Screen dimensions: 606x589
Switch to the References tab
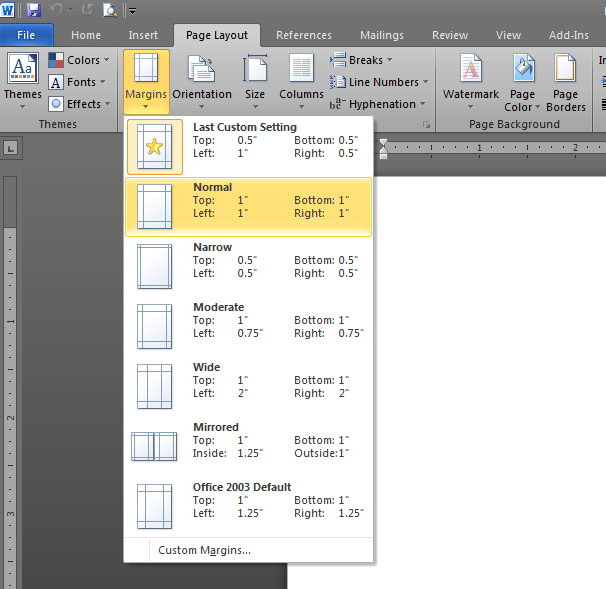[x=304, y=35]
